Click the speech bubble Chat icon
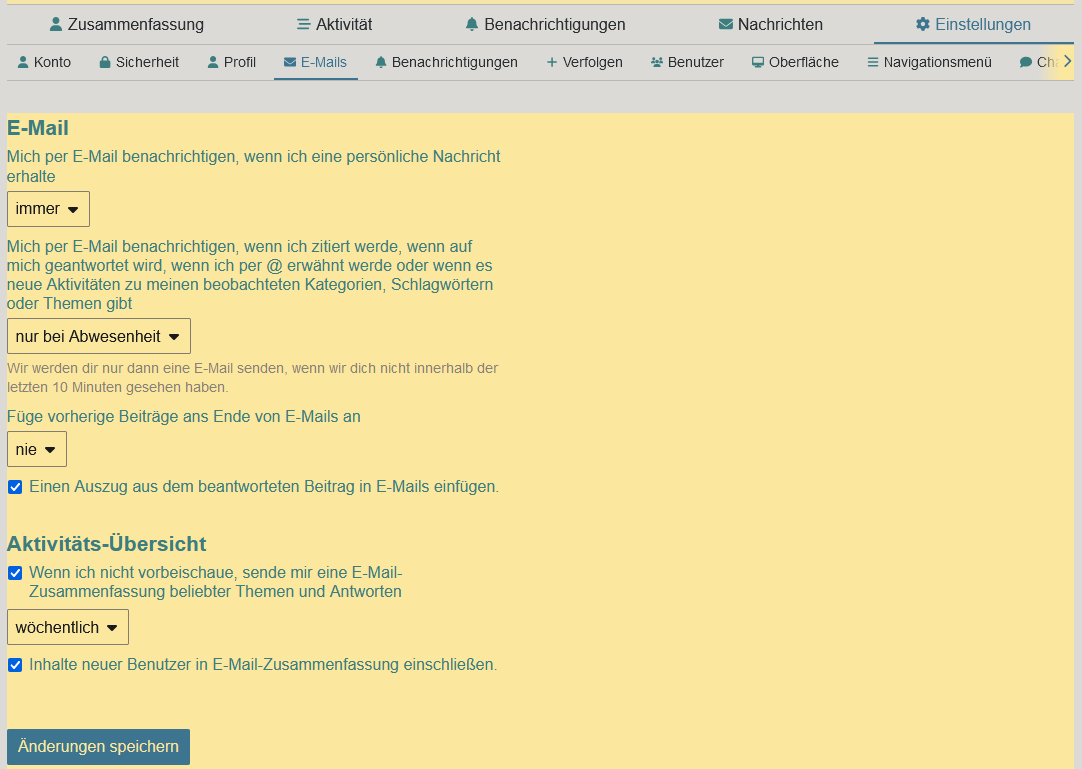The height and width of the screenshot is (769, 1082). pyautogui.click(x=1026, y=62)
